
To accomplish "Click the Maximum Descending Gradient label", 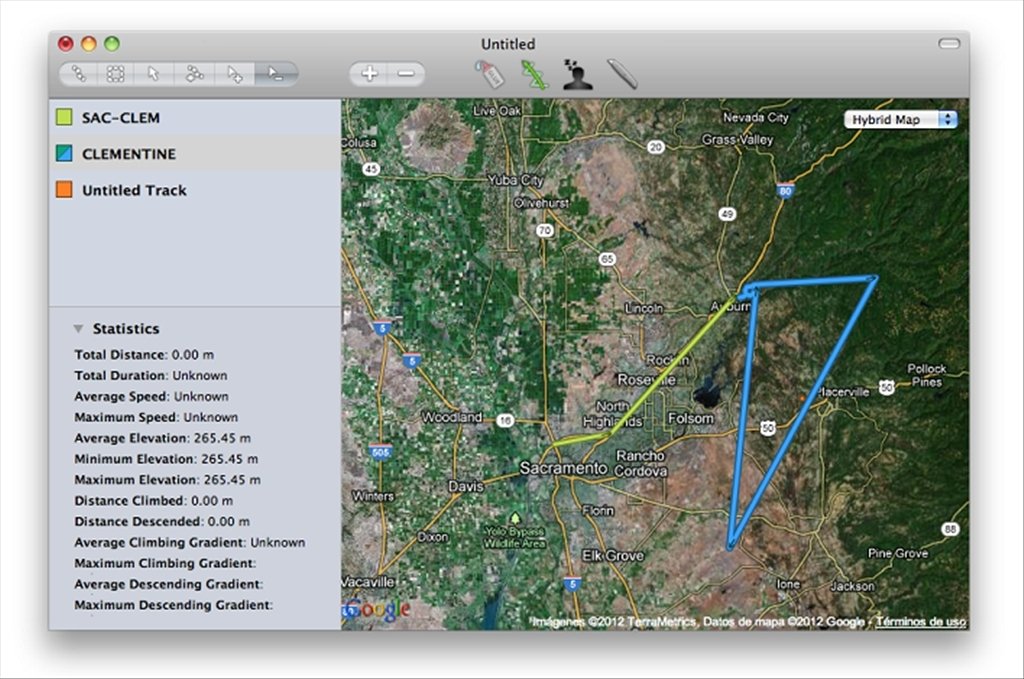I will [x=173, y=605].
